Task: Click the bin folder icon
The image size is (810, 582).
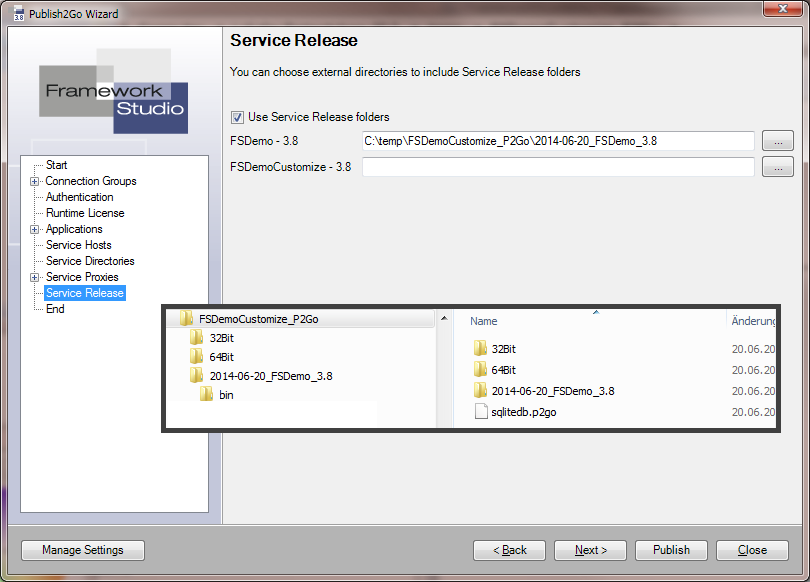Action: click(x=206, y=395)
